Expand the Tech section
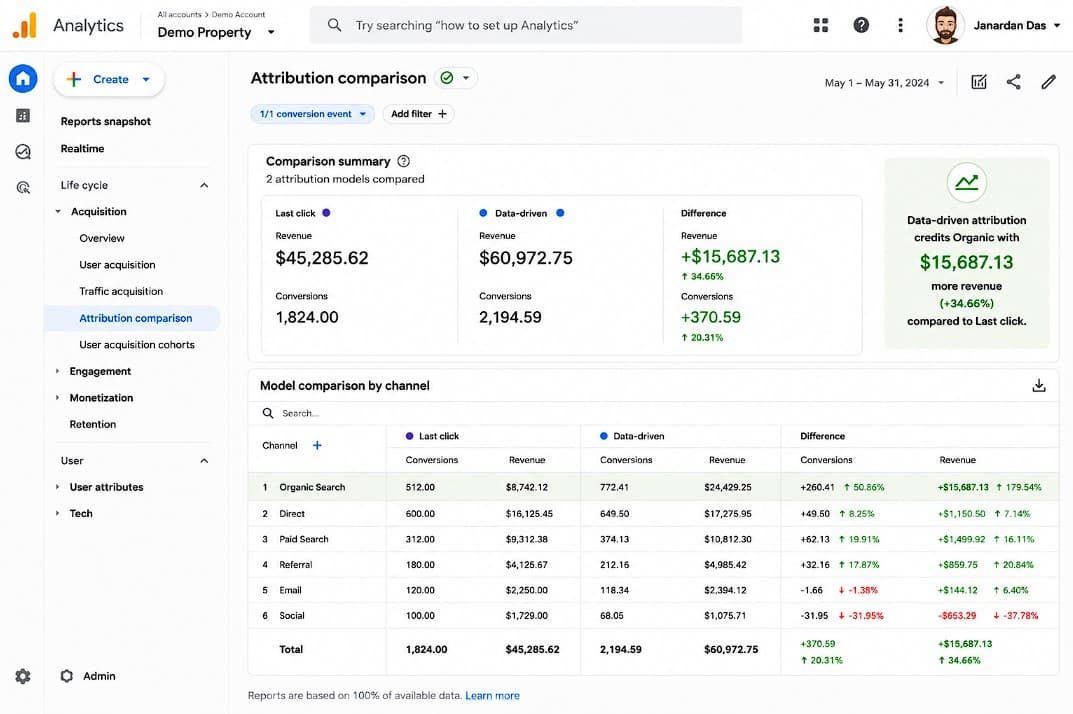 [x=57, y=513]
